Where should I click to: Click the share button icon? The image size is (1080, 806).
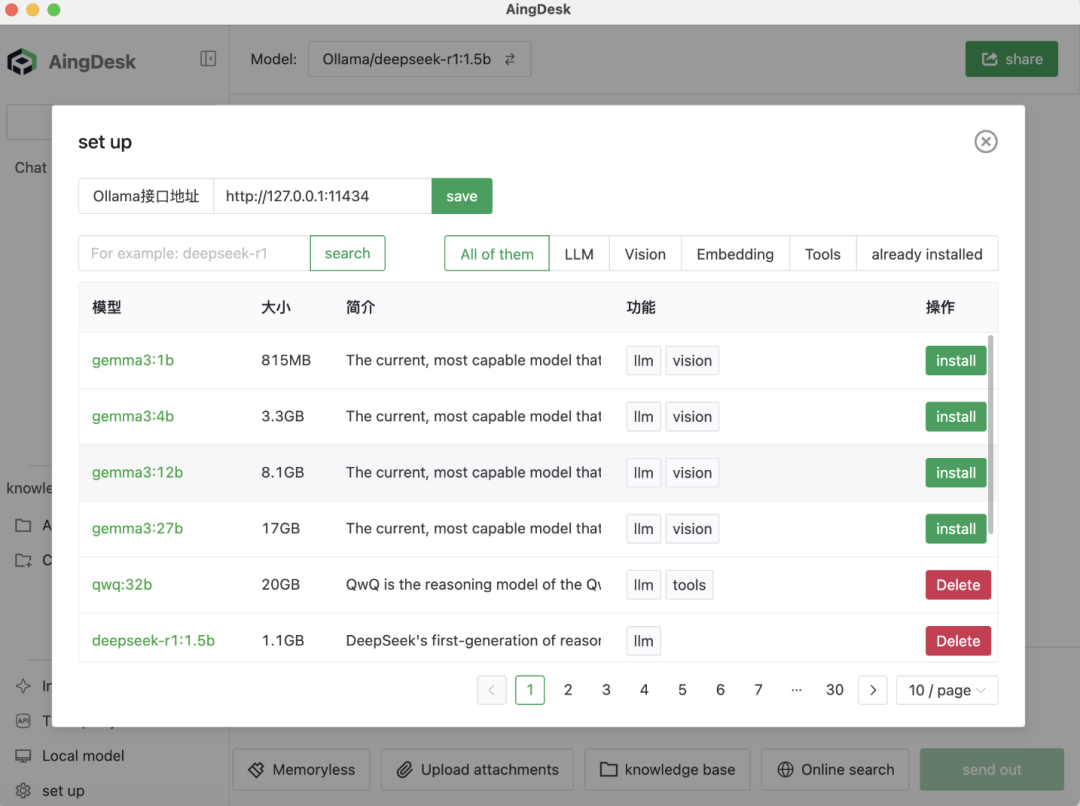point(989,59)
